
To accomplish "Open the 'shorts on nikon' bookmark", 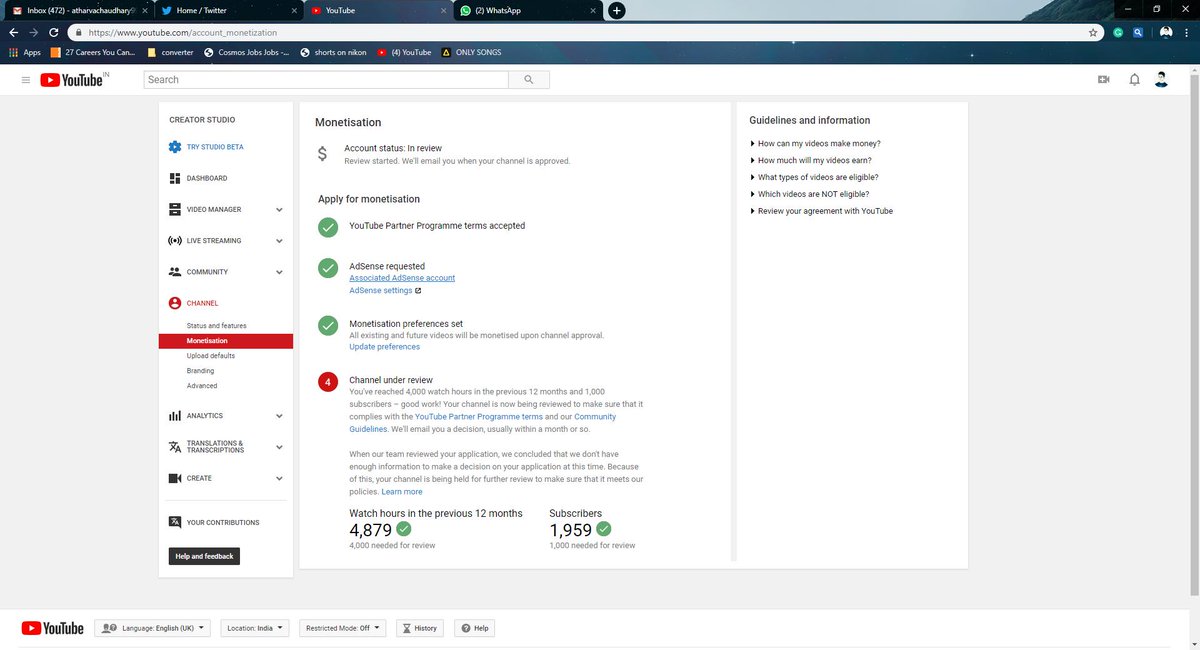I will [x=334, y=52].
